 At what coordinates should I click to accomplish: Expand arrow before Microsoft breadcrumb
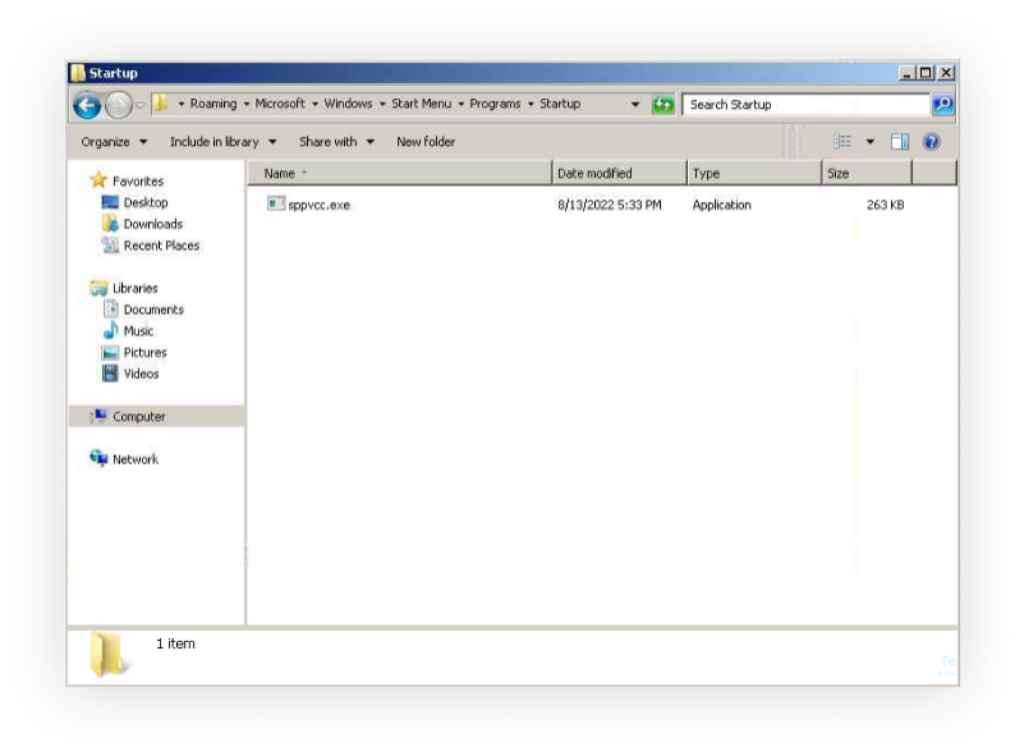point(246,104)
